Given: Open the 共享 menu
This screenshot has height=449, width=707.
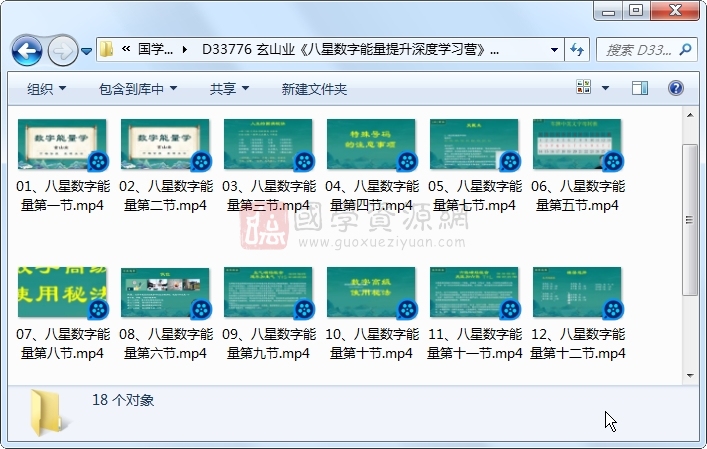Looking at the screenshot, I should [229, 89].
